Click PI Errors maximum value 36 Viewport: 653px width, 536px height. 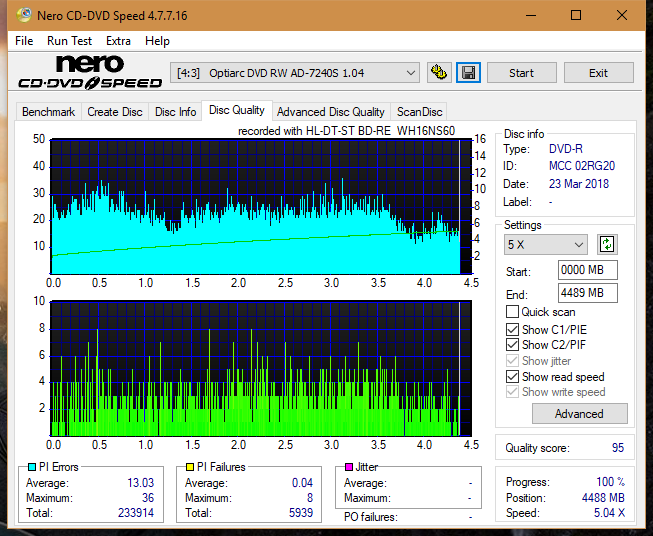[x=148, y=498]
